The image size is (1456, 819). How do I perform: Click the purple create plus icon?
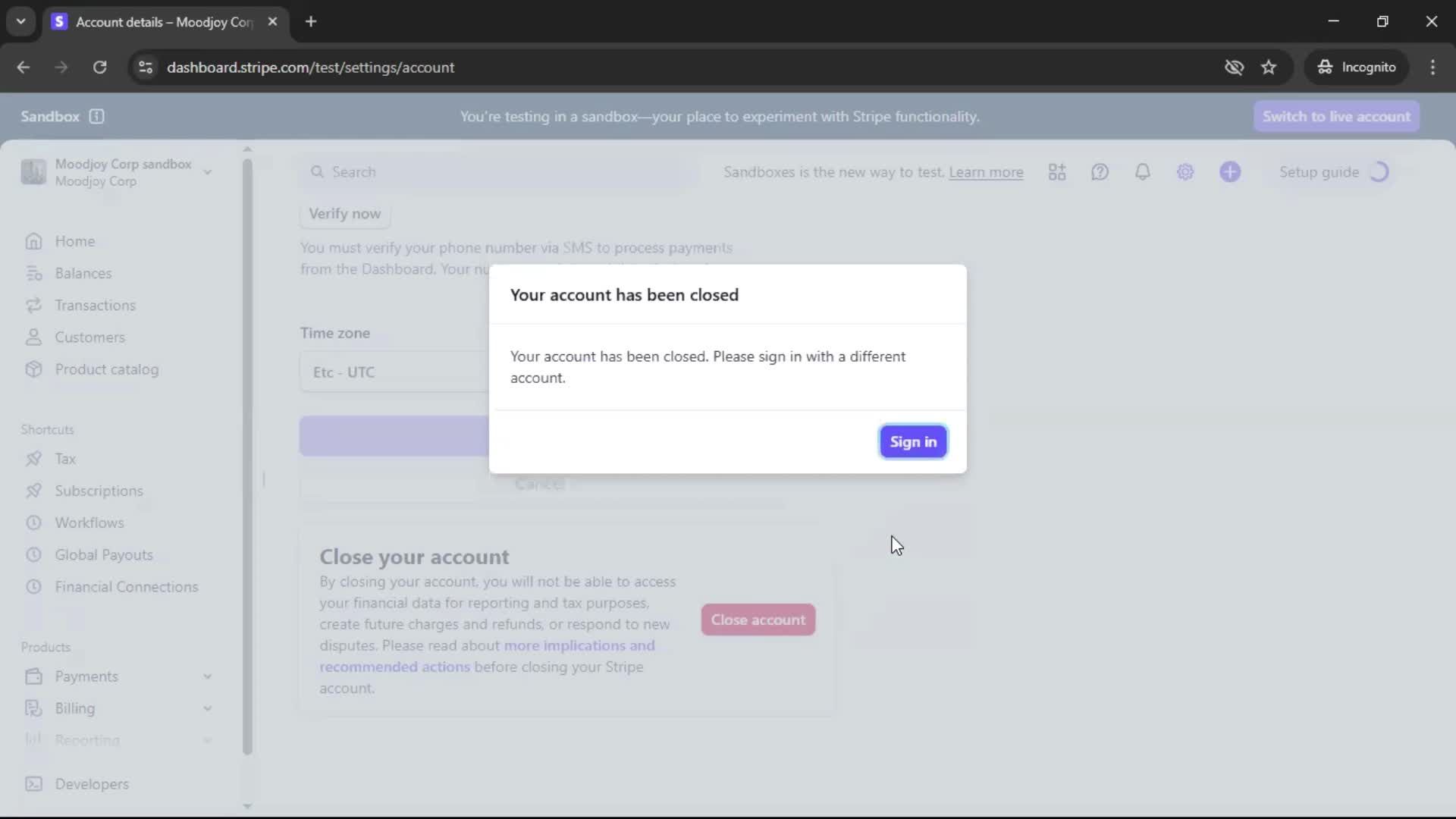click(1230, 172)
